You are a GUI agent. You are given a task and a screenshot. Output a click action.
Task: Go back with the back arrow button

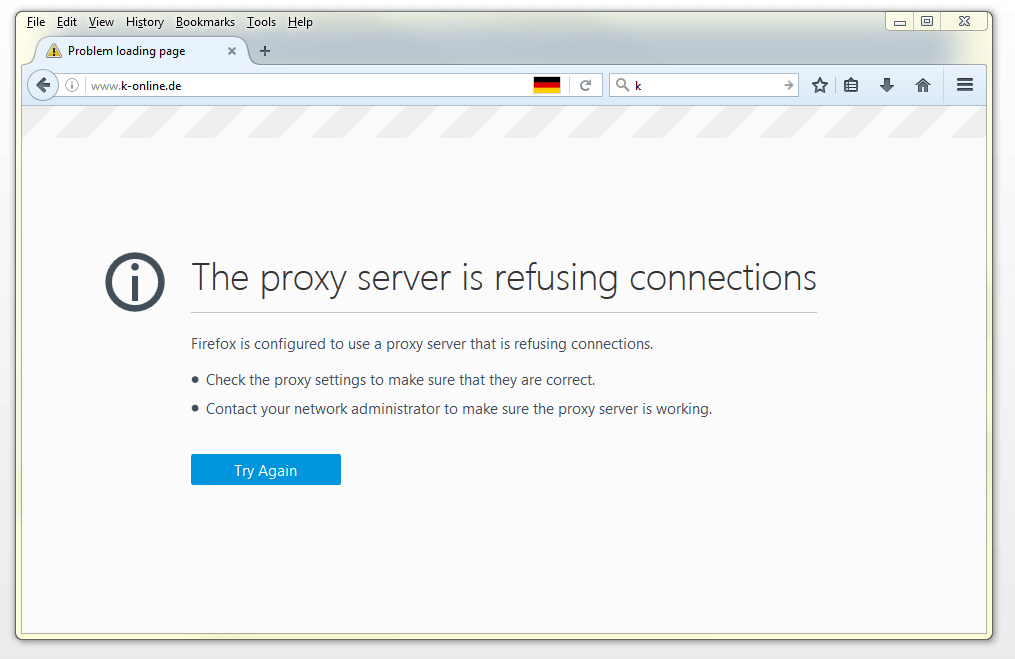[x=43, y=85]
